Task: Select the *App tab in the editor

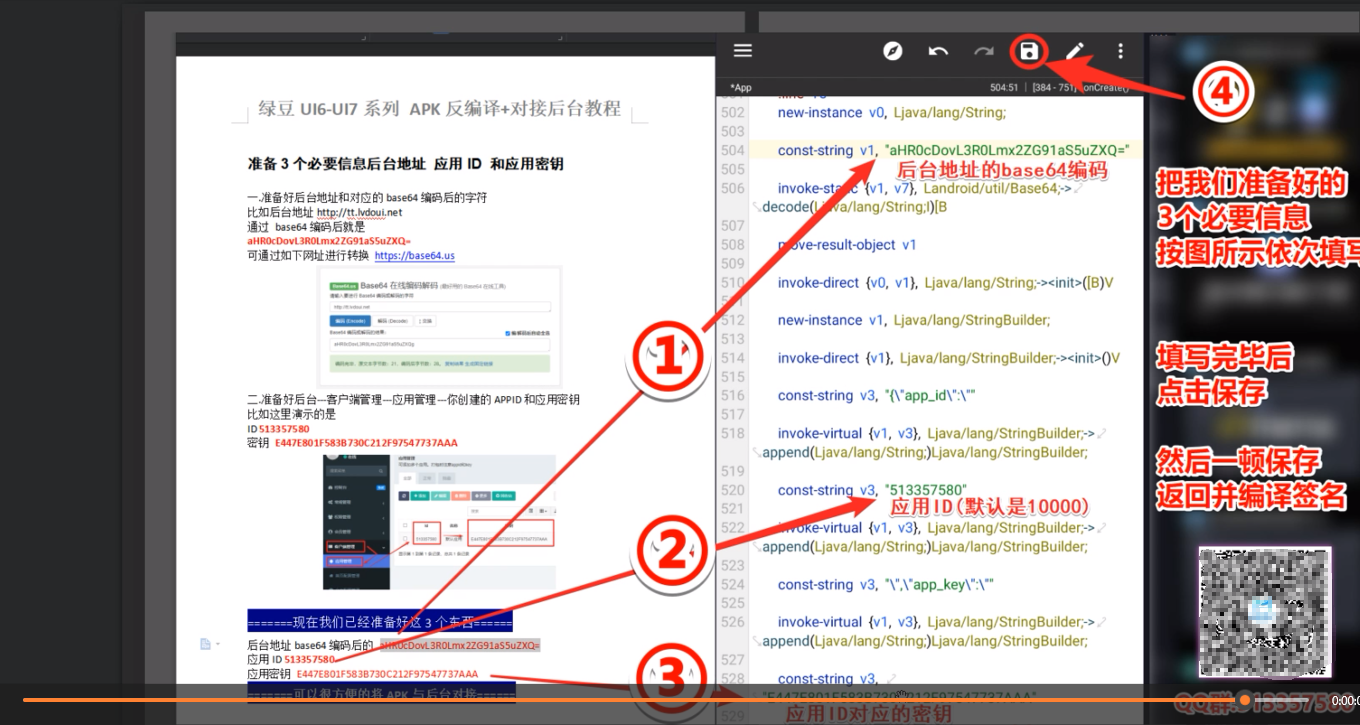Action: coord(739,87)
